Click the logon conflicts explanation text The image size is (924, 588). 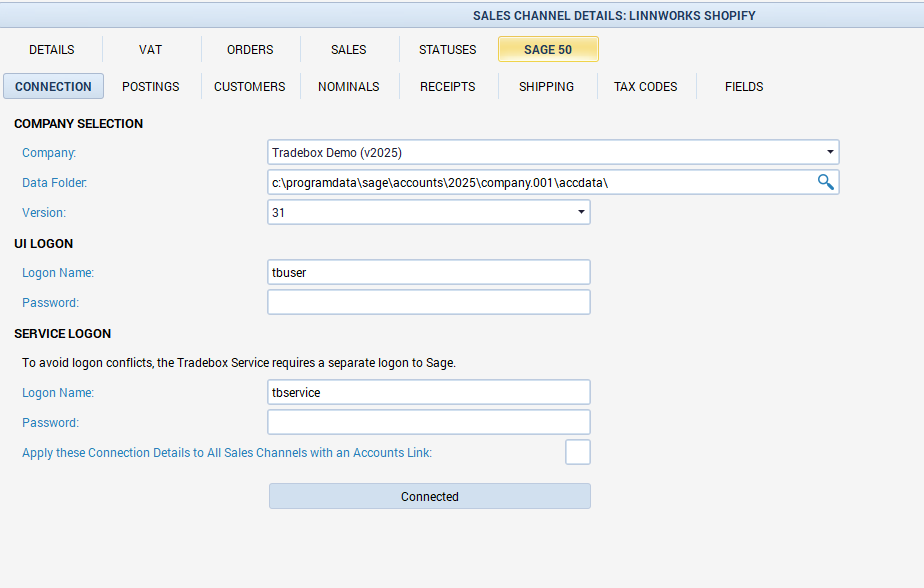(x=239, y=362)
